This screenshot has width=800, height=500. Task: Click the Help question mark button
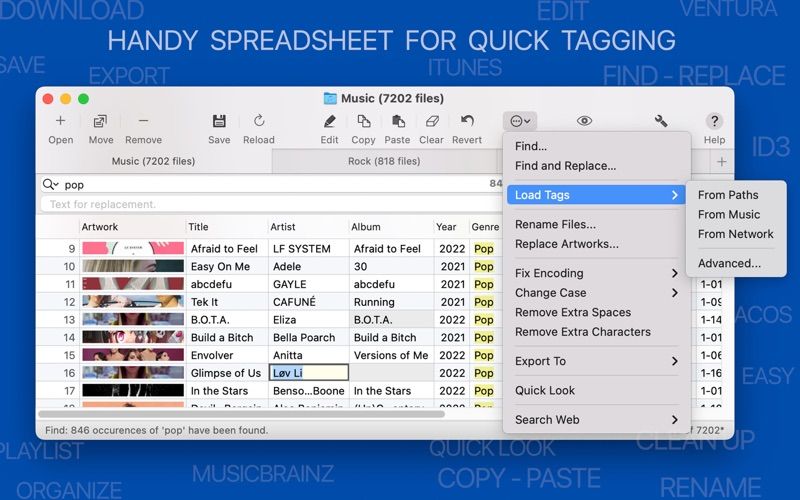(x=714, y=121)
